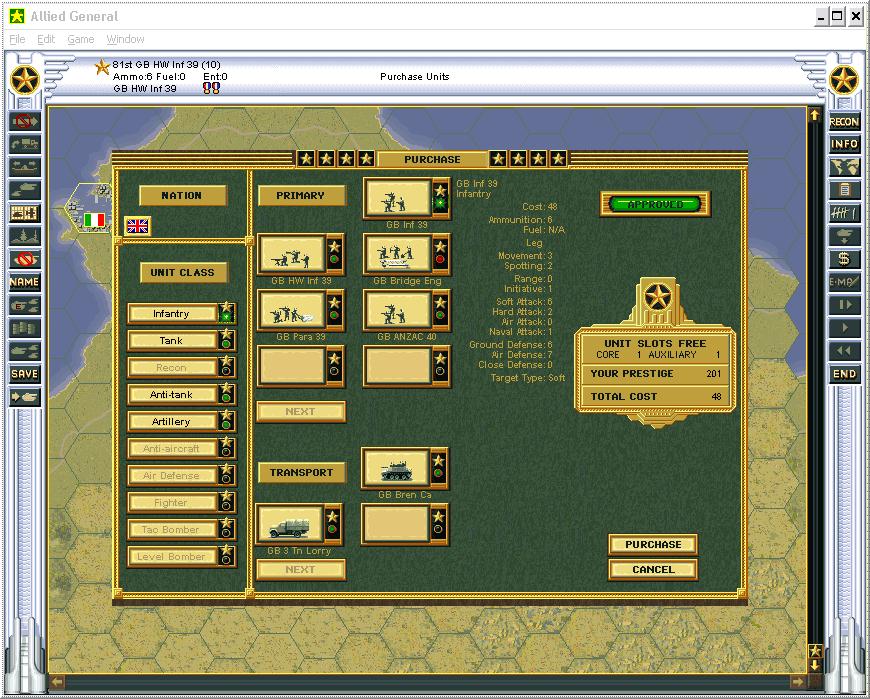Click the deploy unit down-arrow icon
Viewport: 870px width, 699px height.
click(x=844, y=236)
